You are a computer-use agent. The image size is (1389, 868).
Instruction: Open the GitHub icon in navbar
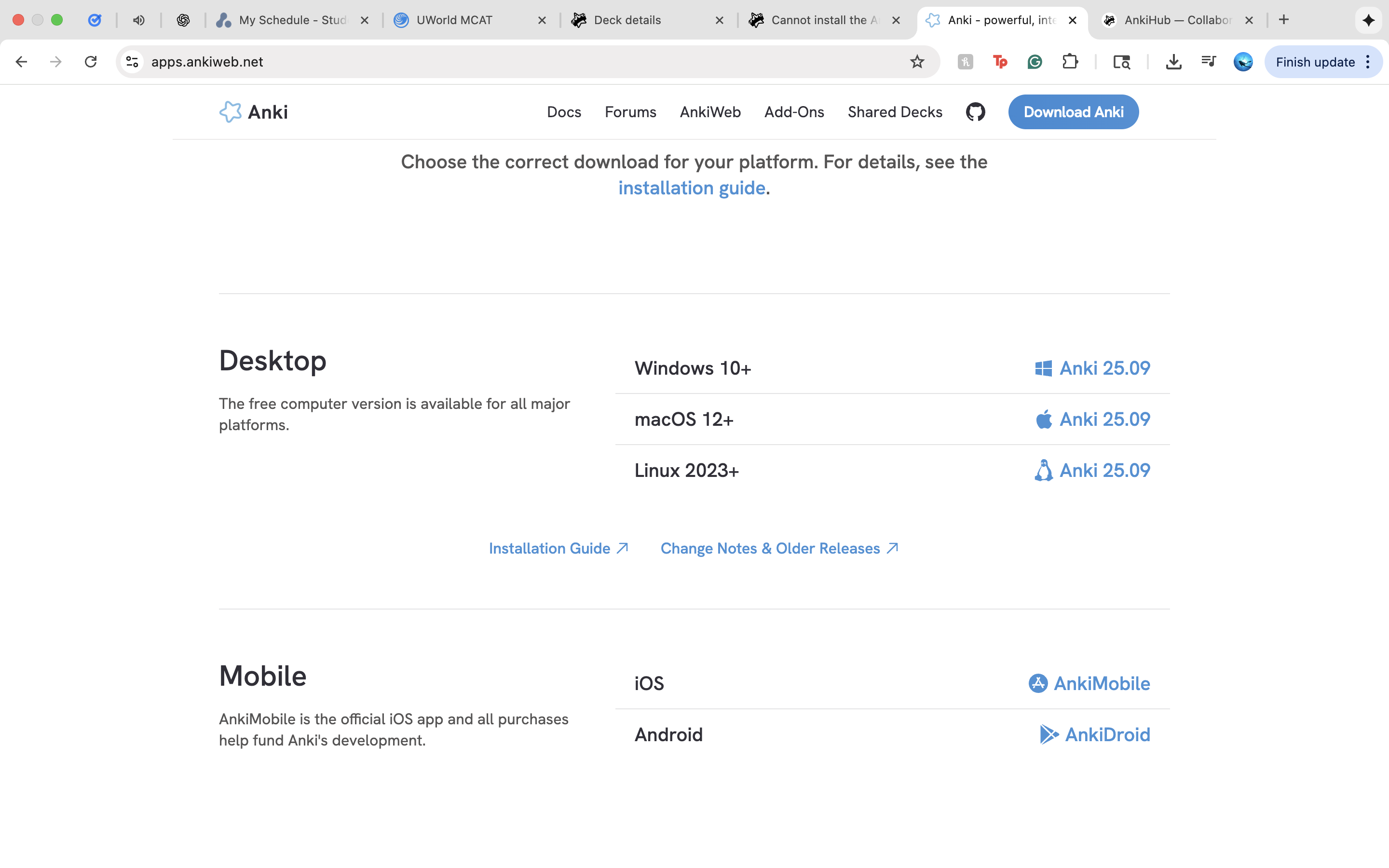[x=975, y=112]
